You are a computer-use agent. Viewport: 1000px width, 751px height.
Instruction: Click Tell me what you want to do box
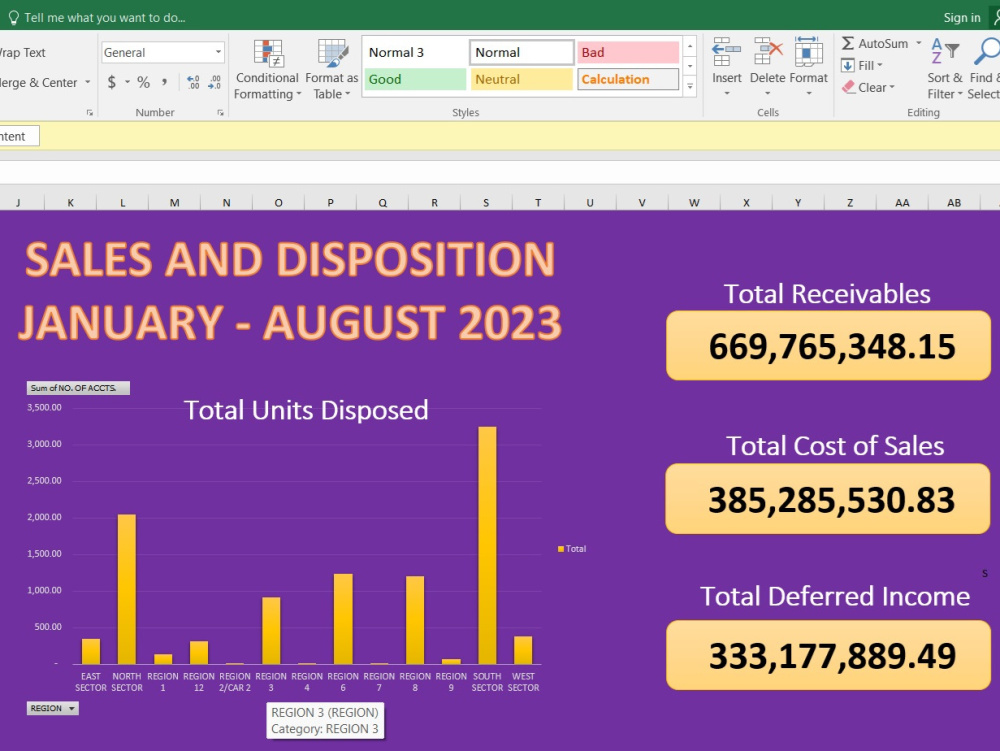pyautogui.click(x=105, y=18)
